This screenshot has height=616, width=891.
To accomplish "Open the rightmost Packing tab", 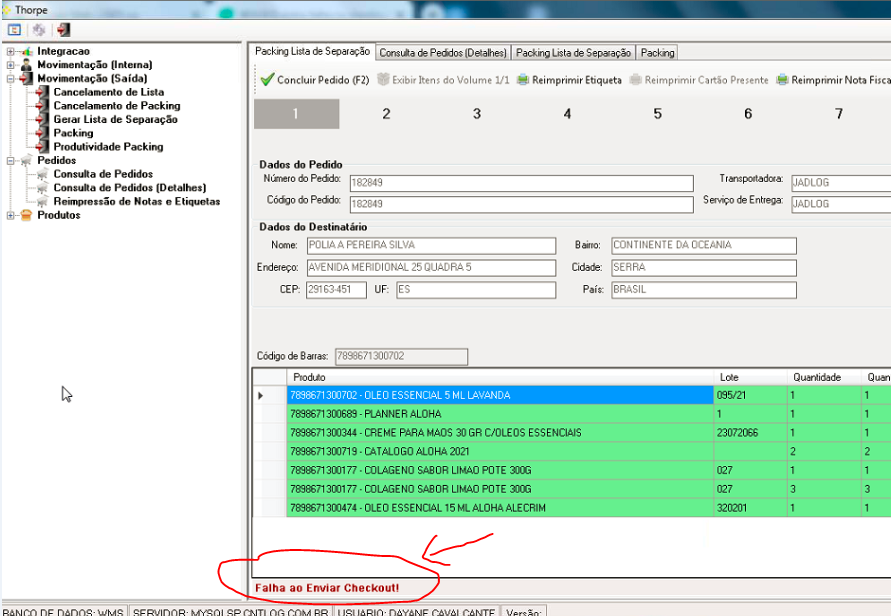I will (657, 53).
